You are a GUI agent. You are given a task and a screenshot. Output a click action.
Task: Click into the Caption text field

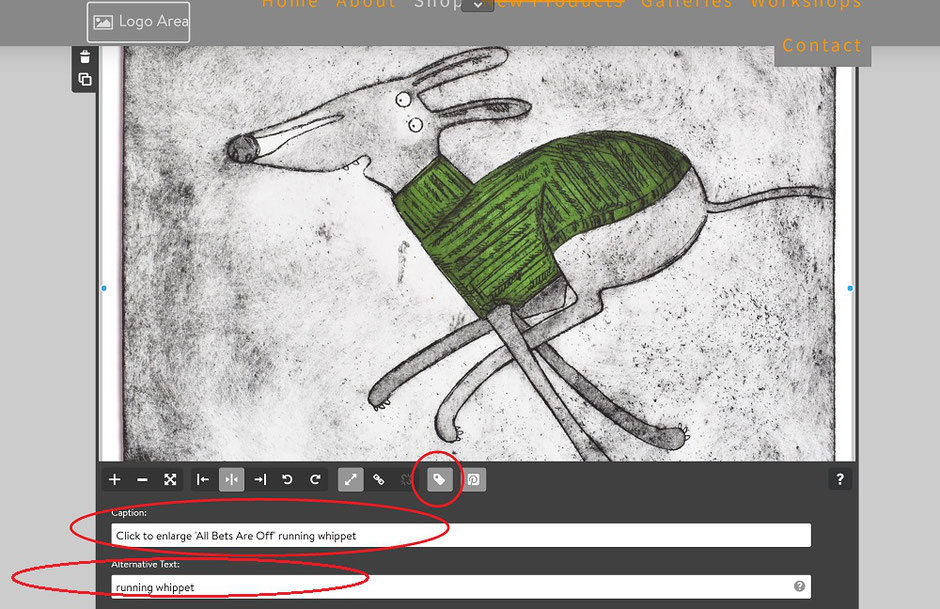[461, 535]
